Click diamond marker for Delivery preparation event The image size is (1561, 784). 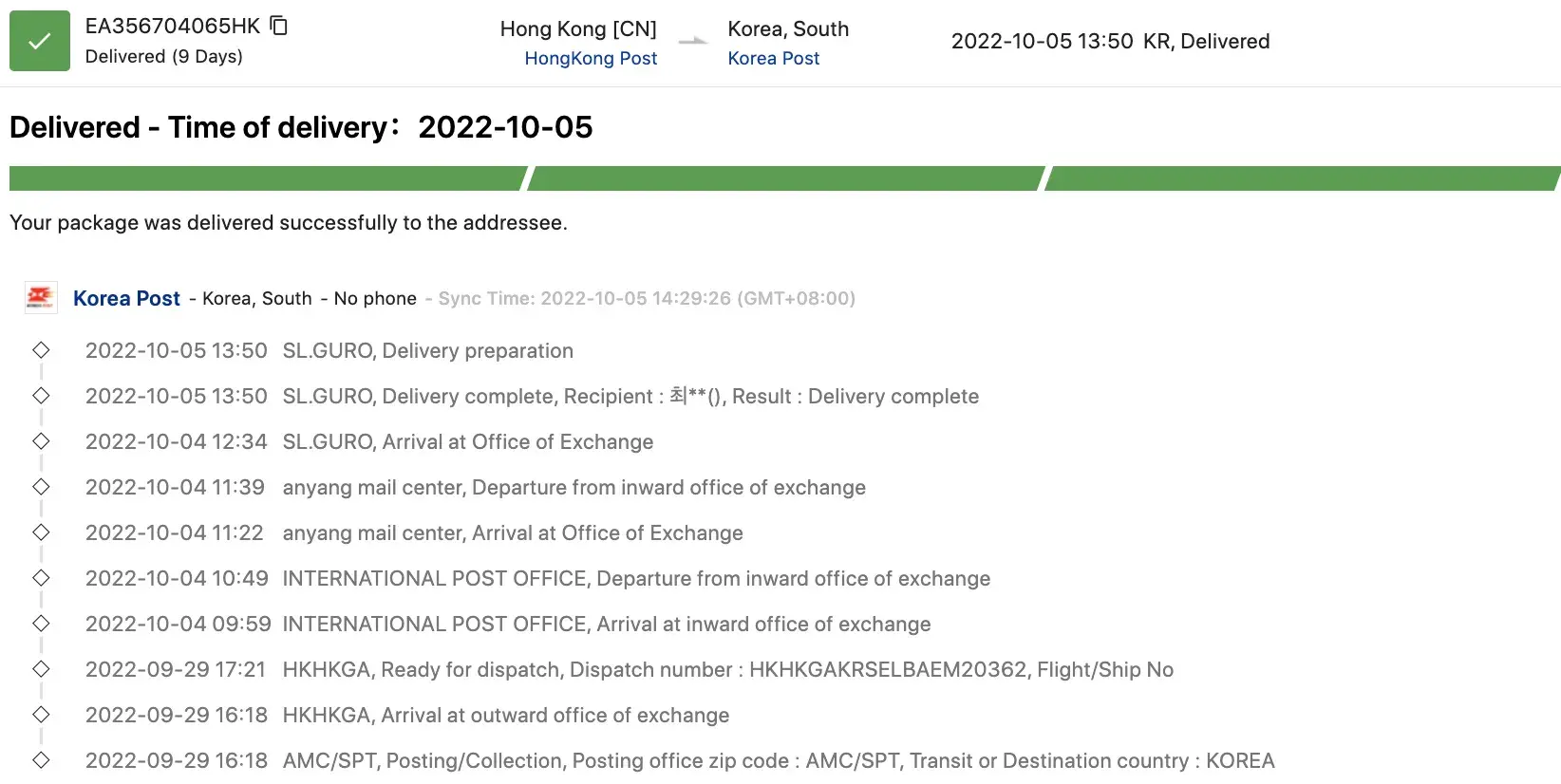pyautogui.click(x=41, y=350)
